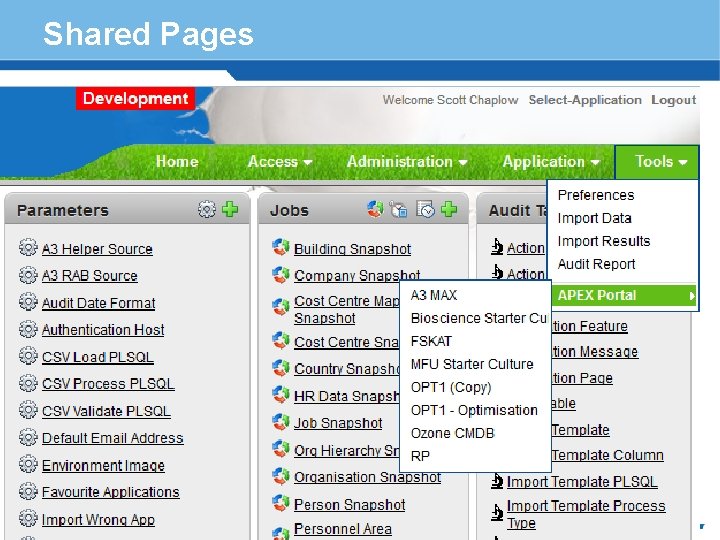Click the gear icon in the Parameters header
720x540 pixels.
coord(207,209)
